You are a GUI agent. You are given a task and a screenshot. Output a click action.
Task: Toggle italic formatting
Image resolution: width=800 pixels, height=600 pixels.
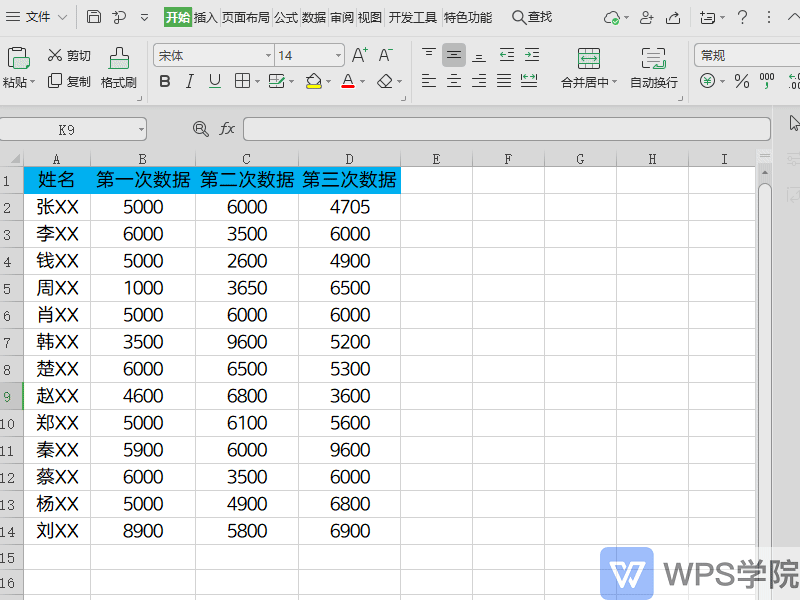tap(190, 82)
